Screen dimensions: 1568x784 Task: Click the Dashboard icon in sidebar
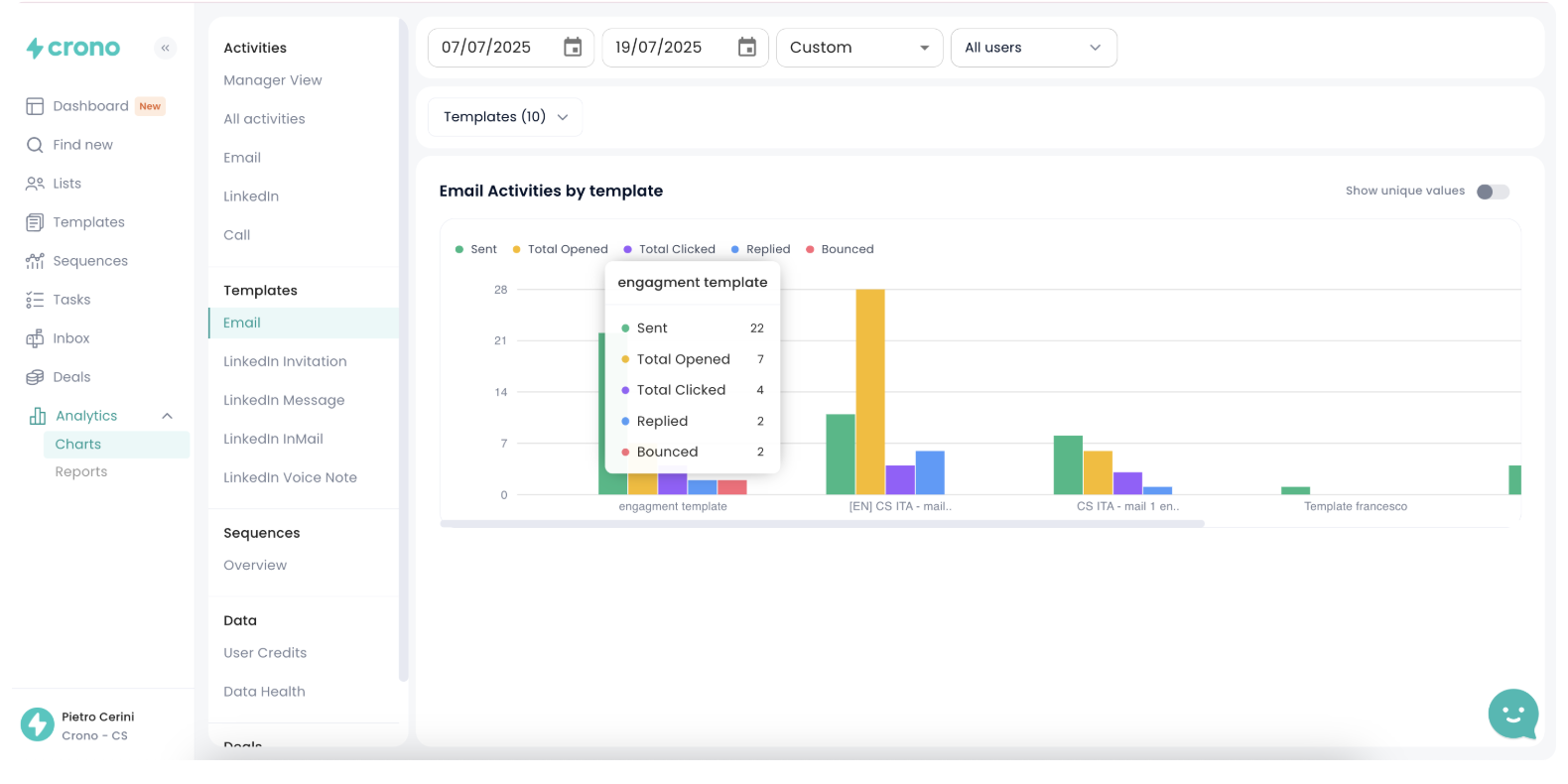pyautogui.click(x=35, y=106)
